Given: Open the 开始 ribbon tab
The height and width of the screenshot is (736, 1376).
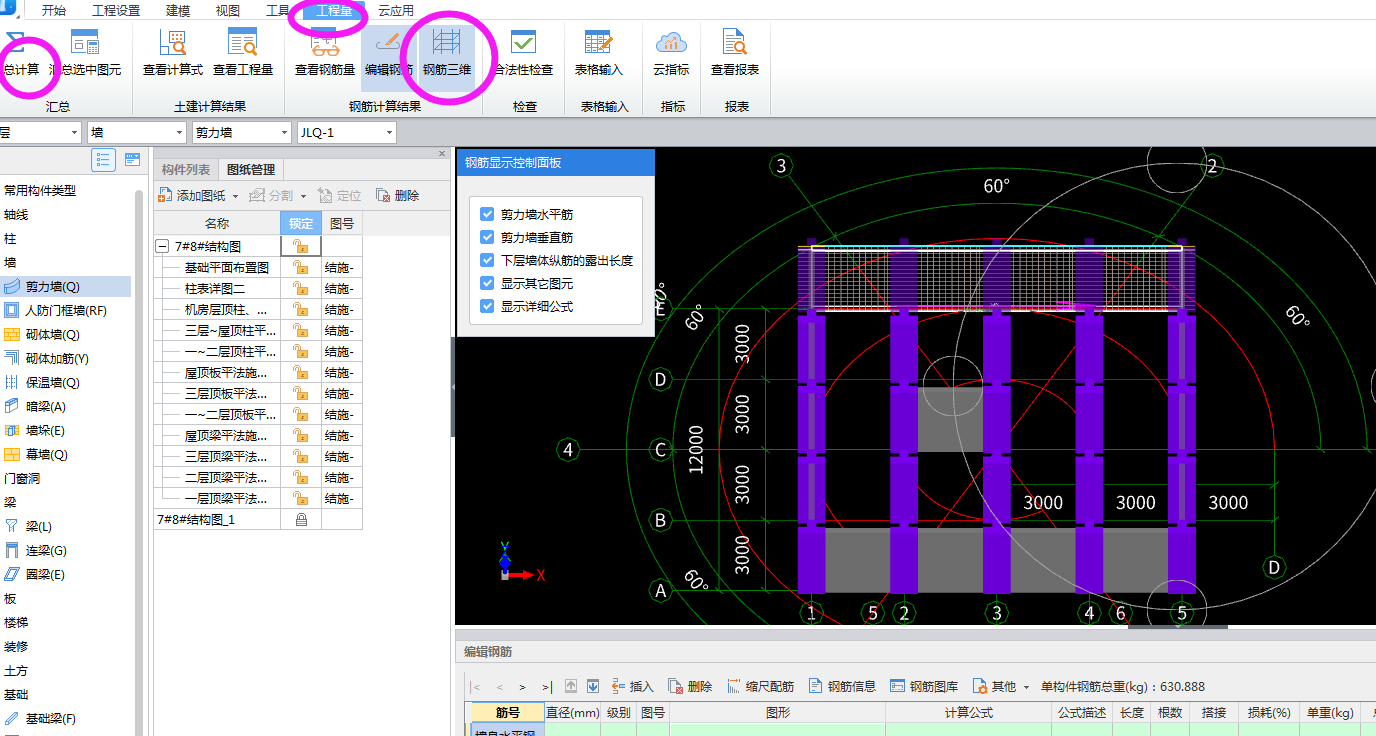Looking at the screenshot, I should tap(54, 11).
